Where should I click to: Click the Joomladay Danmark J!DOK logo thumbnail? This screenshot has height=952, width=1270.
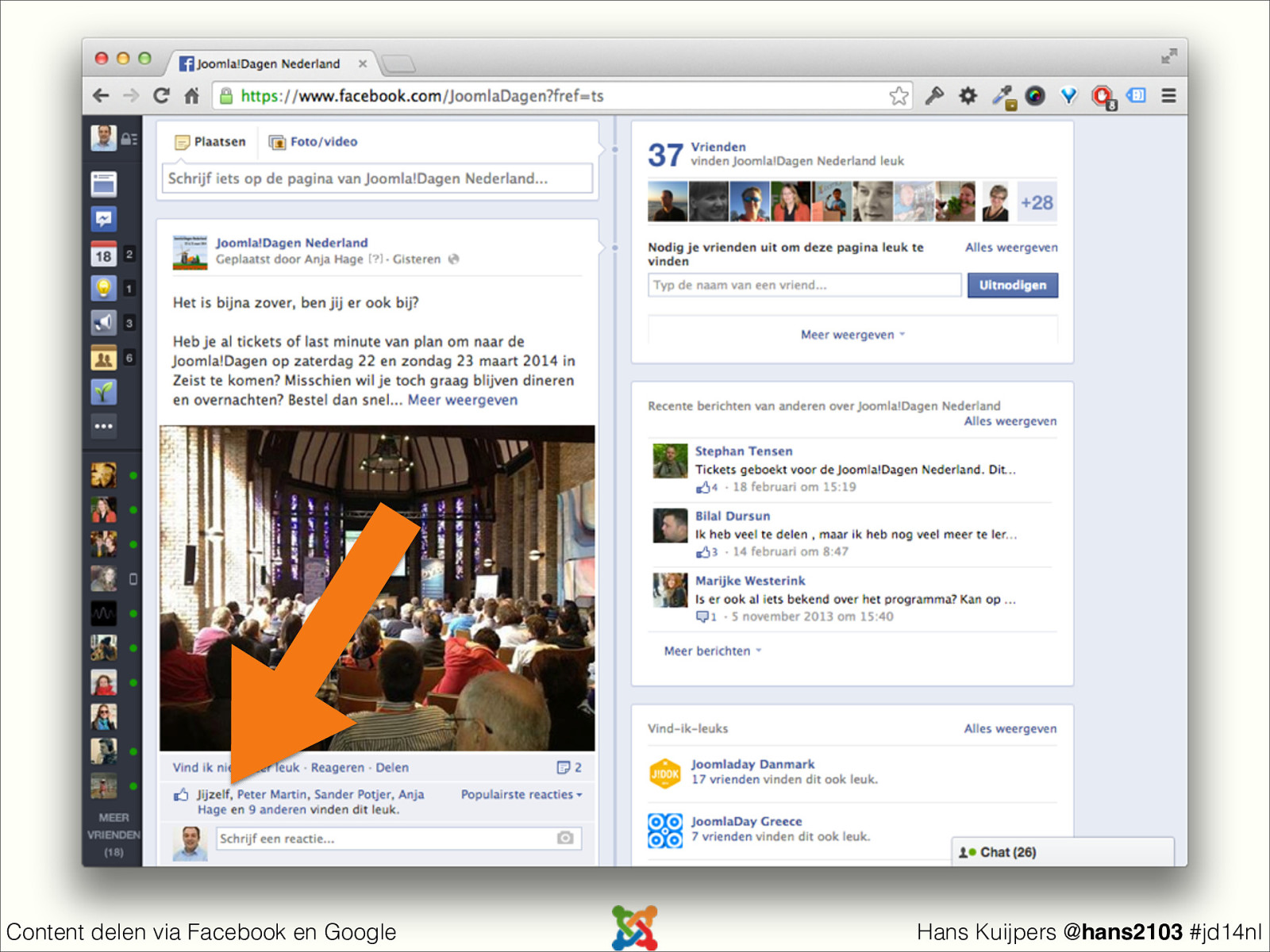[665, 773]
